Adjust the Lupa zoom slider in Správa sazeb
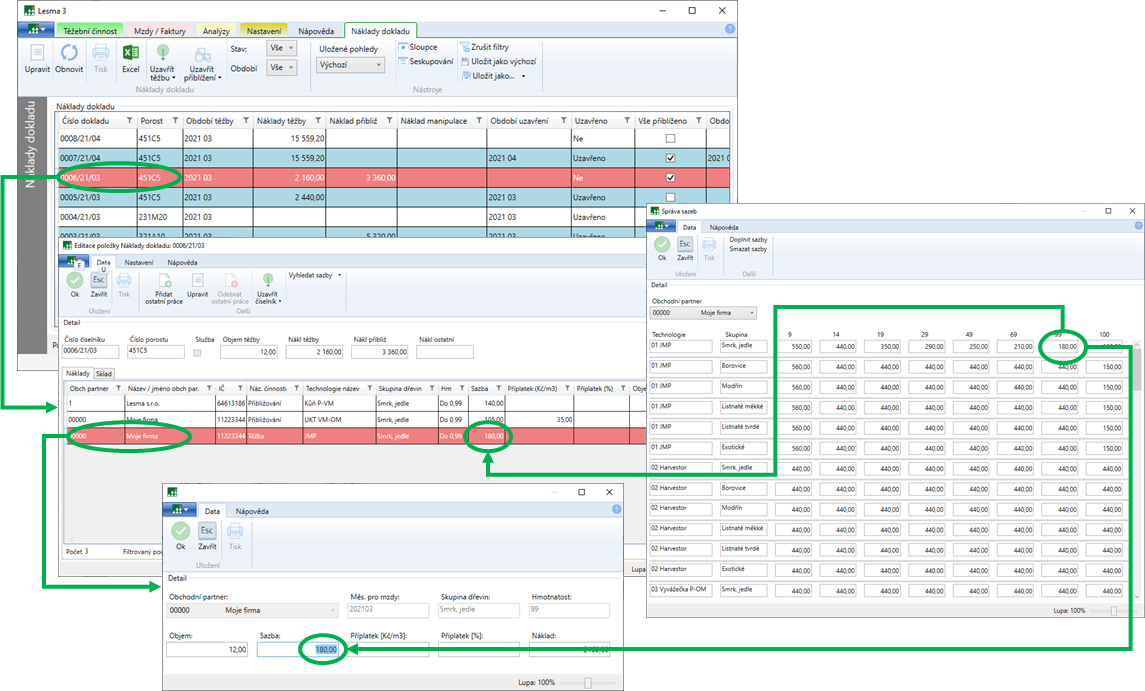Viewport: 1145px width, 691px height. pos(1114,610)
